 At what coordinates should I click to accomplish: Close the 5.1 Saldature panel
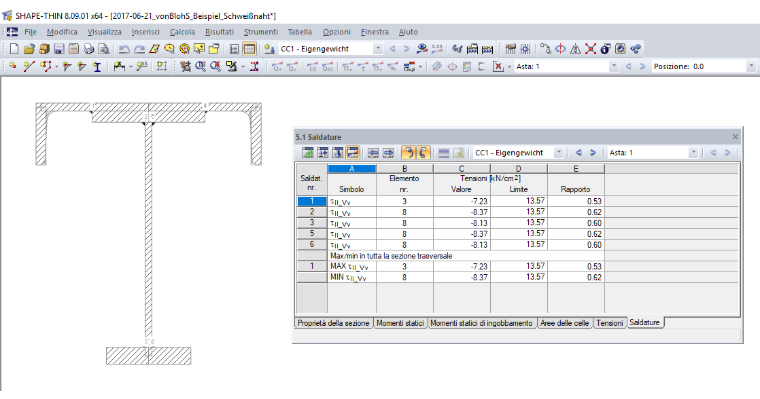(x=735, y=137)
